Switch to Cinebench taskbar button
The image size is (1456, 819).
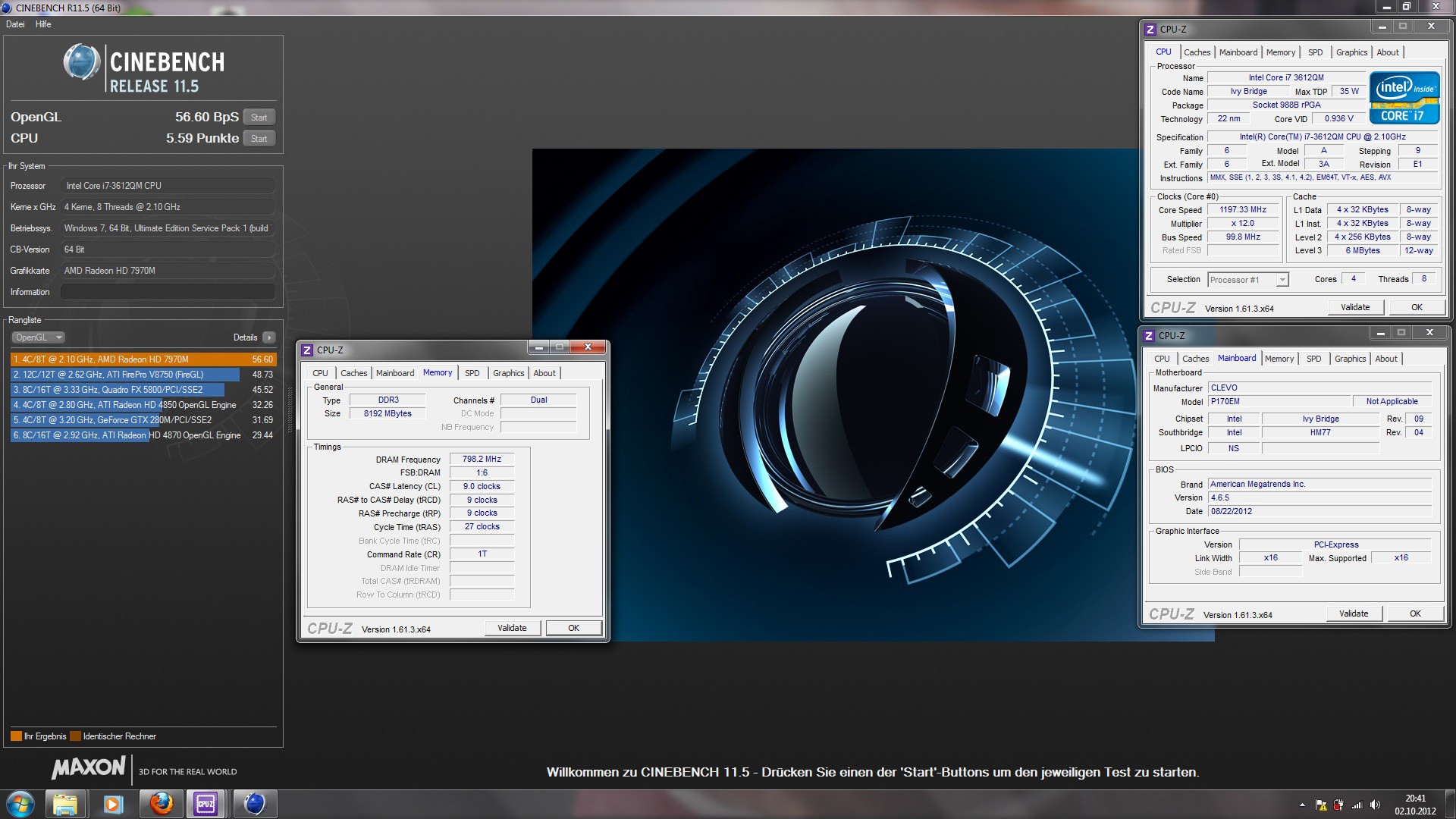(254, 804)
